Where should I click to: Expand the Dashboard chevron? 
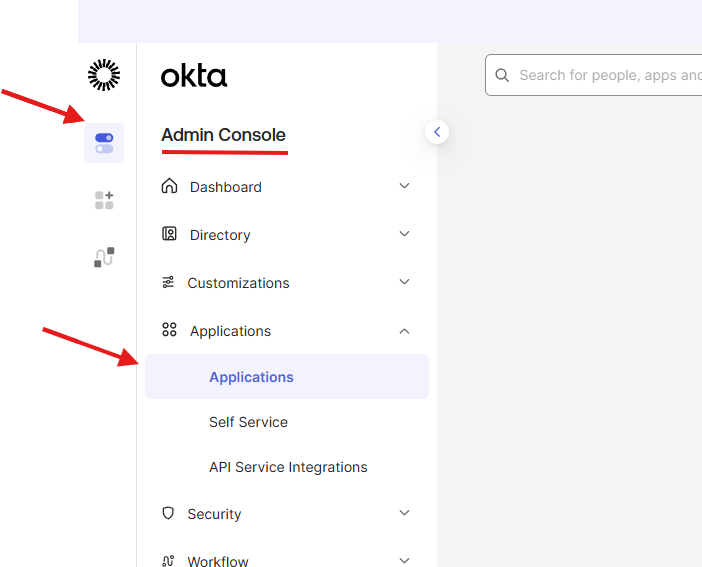(x=404, y=186)
